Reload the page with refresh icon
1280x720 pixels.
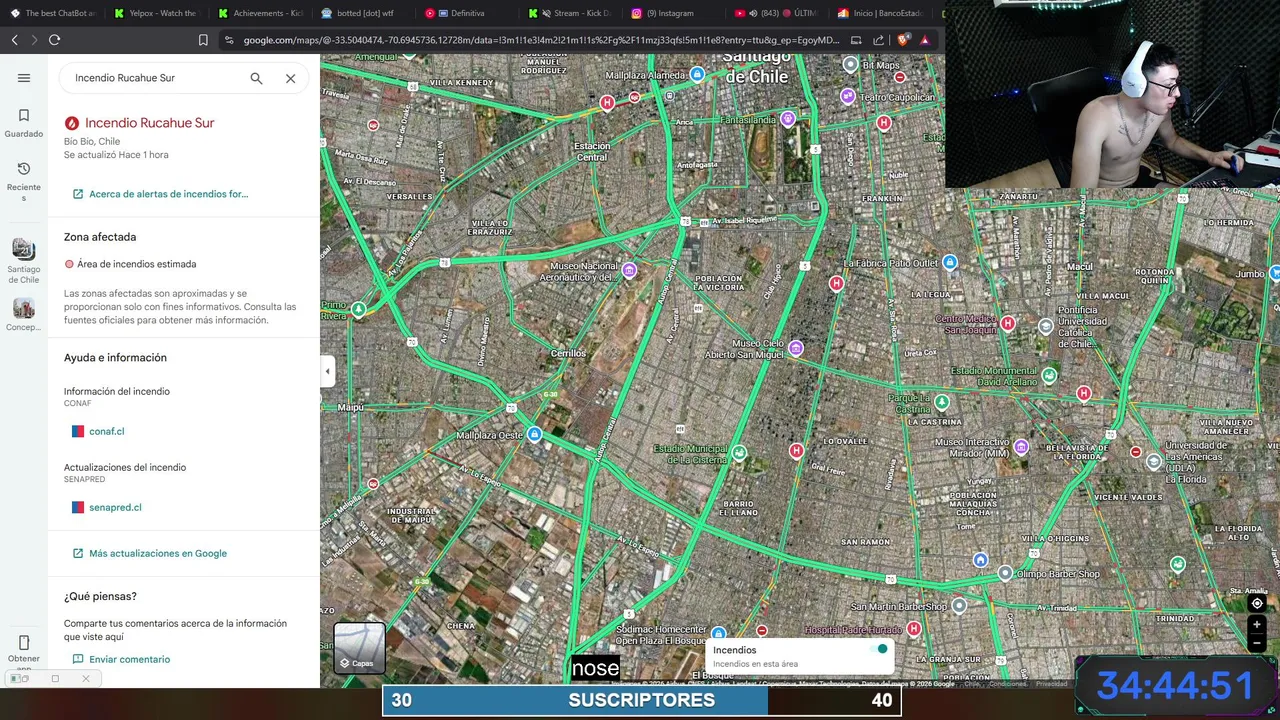point(54,40)
